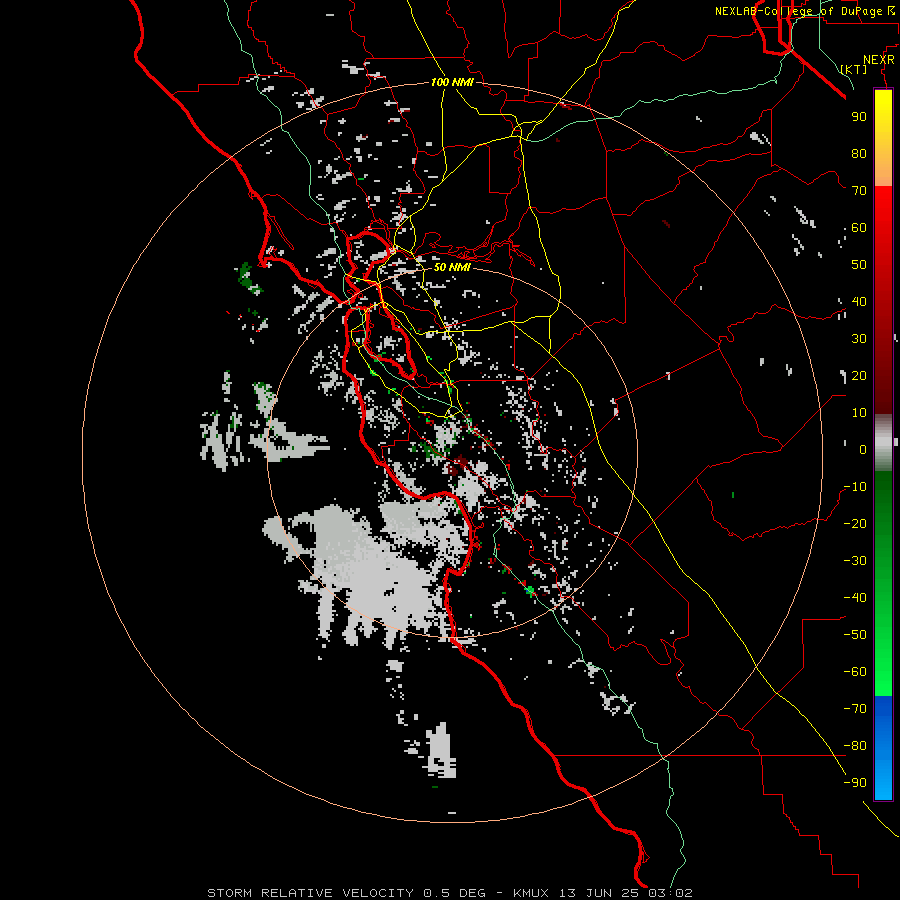
Task: Select the 0 value on the velocity scale
Action: 863,449
